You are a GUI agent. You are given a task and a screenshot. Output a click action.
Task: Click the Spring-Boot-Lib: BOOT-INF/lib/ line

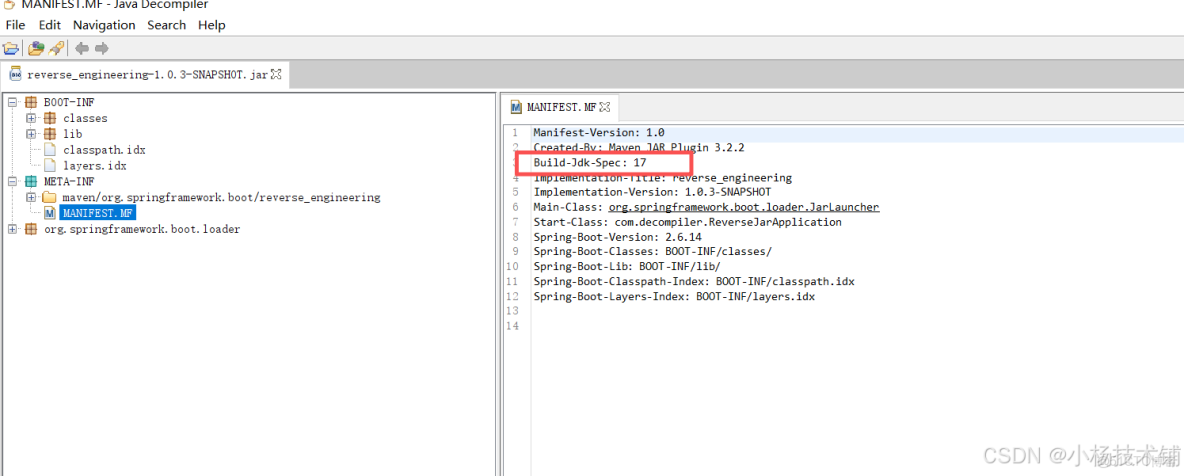[x=626, y=267]
